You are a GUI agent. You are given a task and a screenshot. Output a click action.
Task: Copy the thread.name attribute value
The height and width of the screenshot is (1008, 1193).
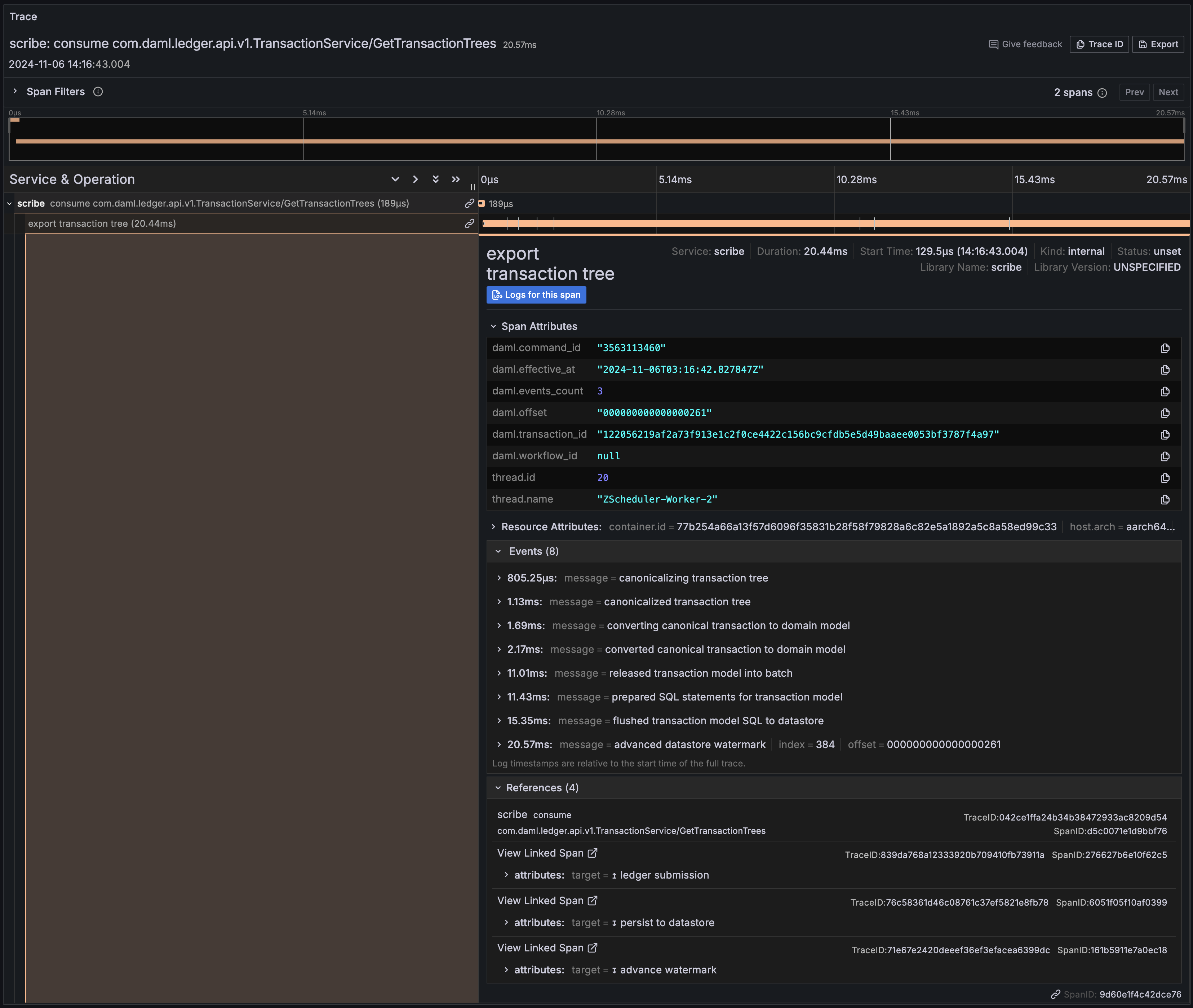pos(1165,499)
